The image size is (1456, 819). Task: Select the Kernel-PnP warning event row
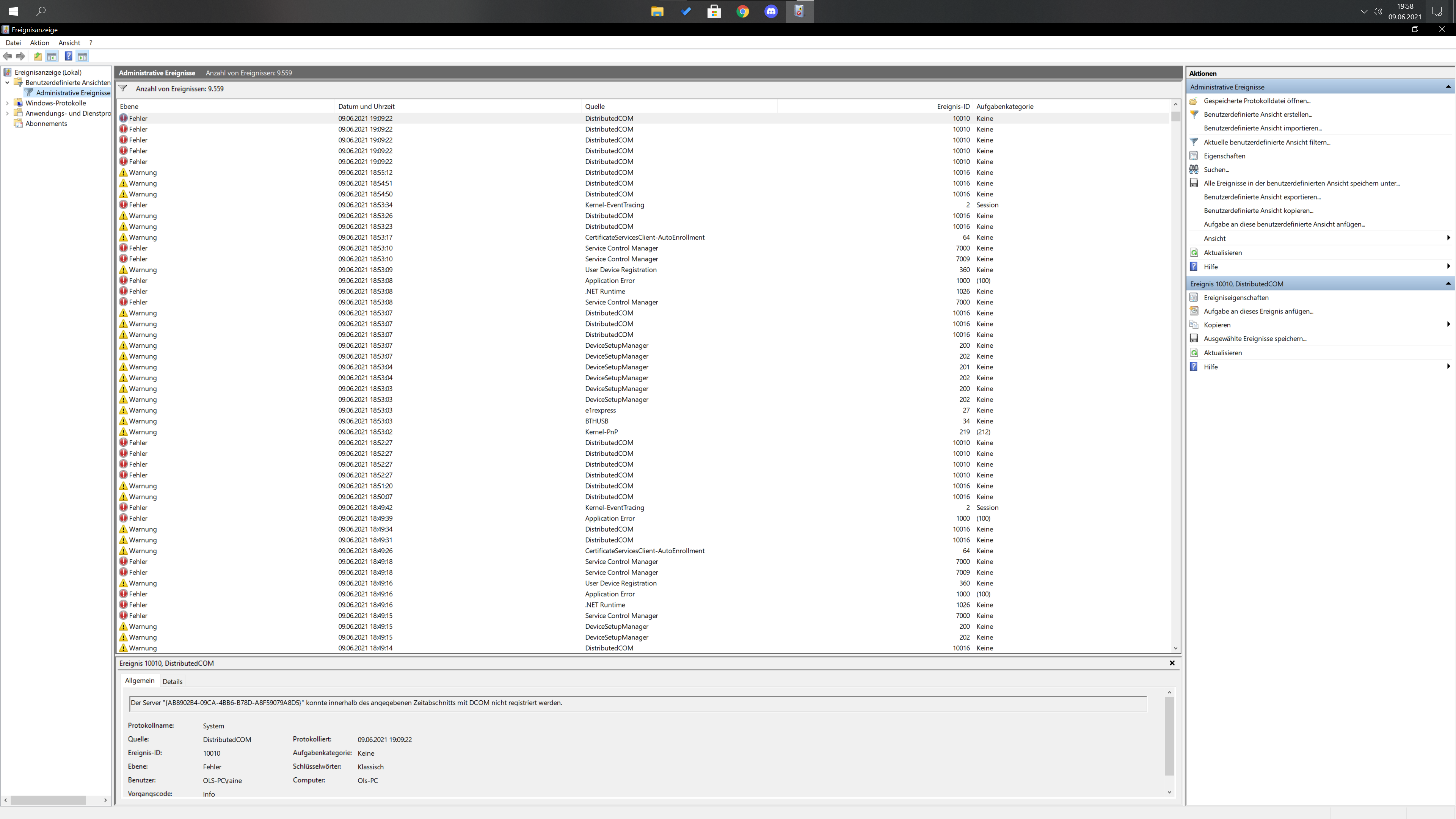point(601,432)
